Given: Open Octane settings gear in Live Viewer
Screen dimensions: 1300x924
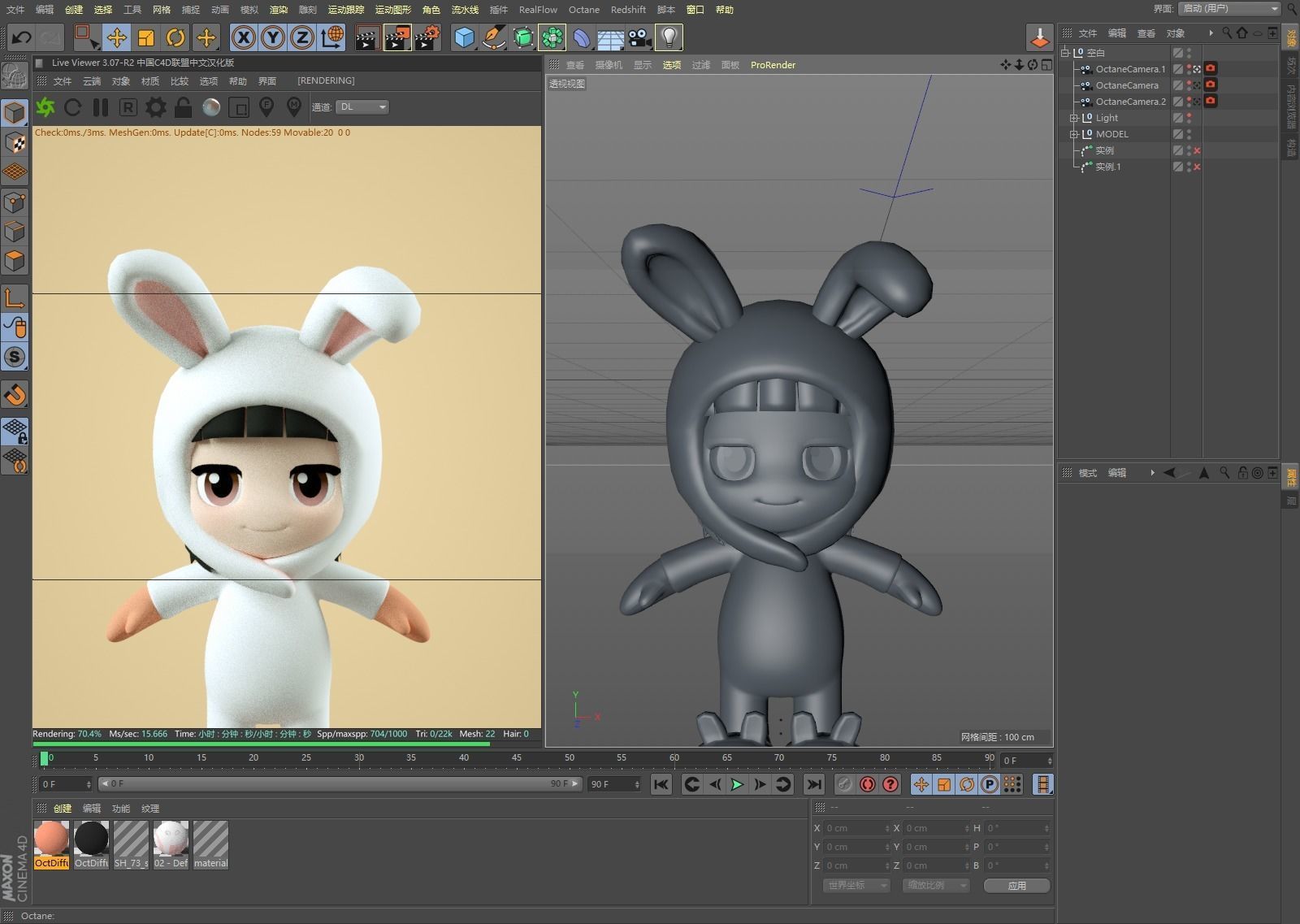Looking at the screenshot, I should (x=155, y=107).
